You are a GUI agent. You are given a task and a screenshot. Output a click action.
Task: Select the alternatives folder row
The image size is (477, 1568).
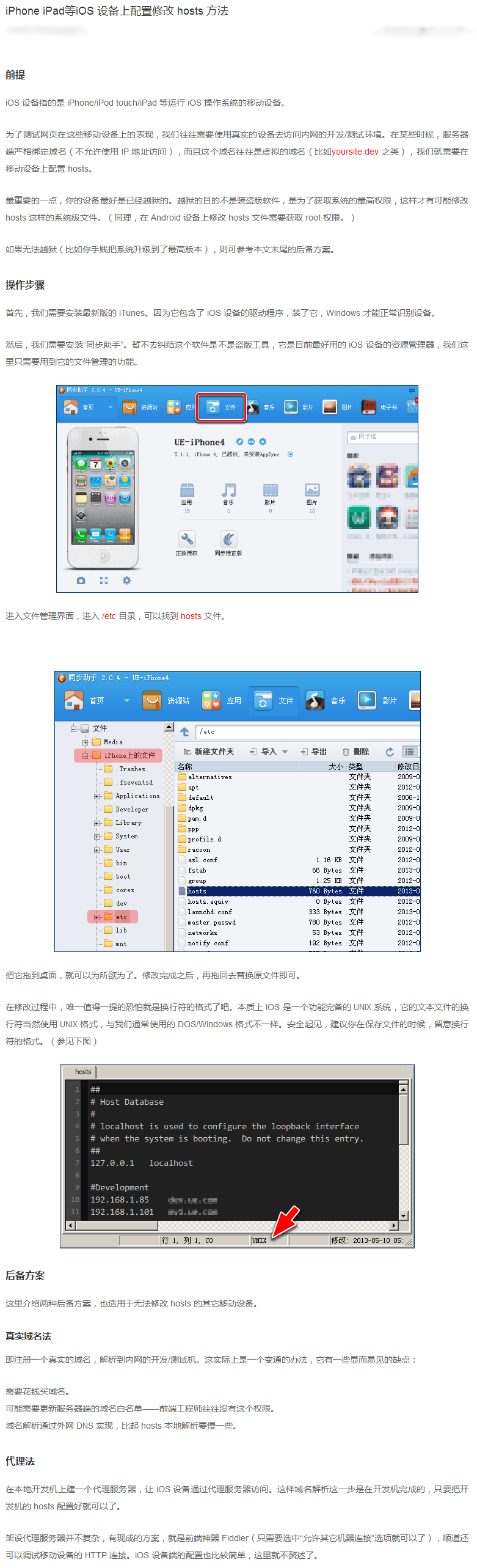tap(299, 777)
